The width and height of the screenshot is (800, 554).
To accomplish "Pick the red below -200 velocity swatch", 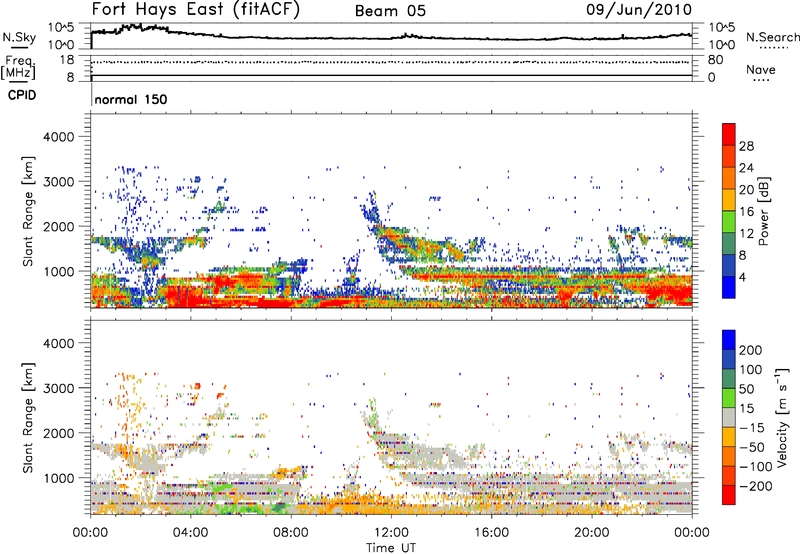I will [729, 495].
